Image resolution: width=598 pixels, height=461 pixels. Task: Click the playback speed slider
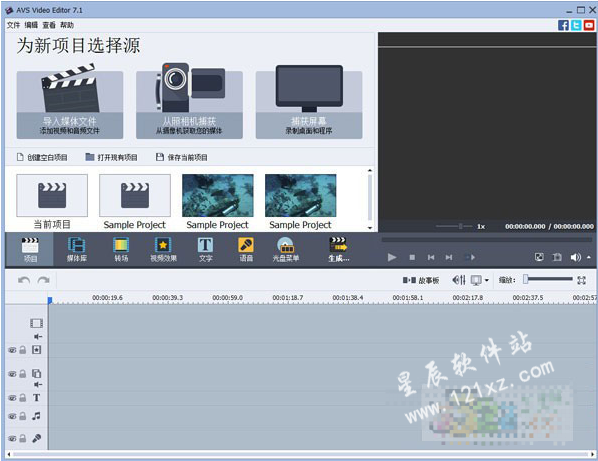(x=454, y=226)
